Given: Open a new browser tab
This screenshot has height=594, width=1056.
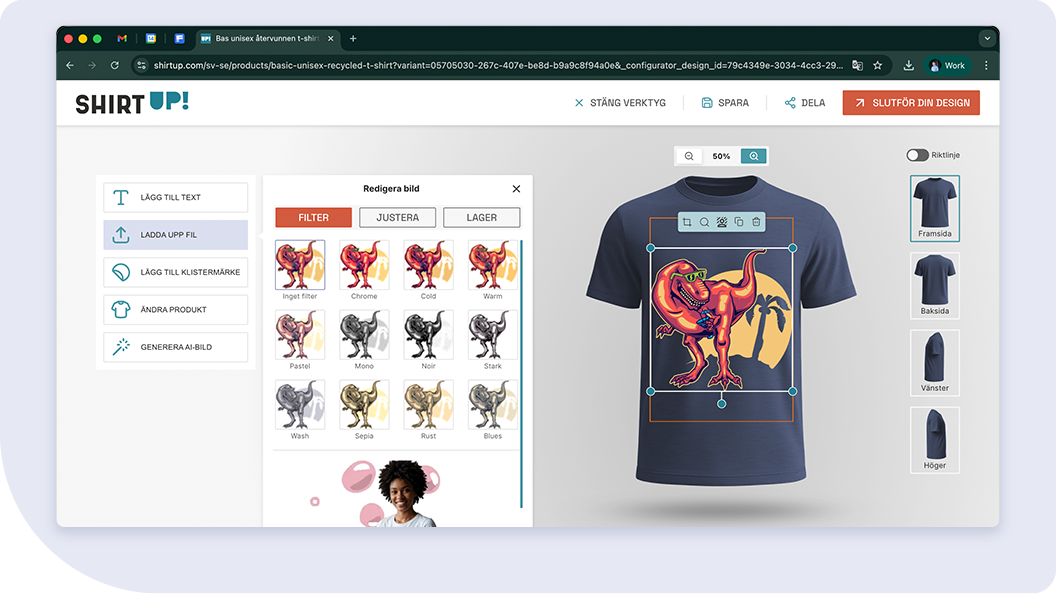Looking at the screenshot, I should pyautogui.click(x=353, y=38).
